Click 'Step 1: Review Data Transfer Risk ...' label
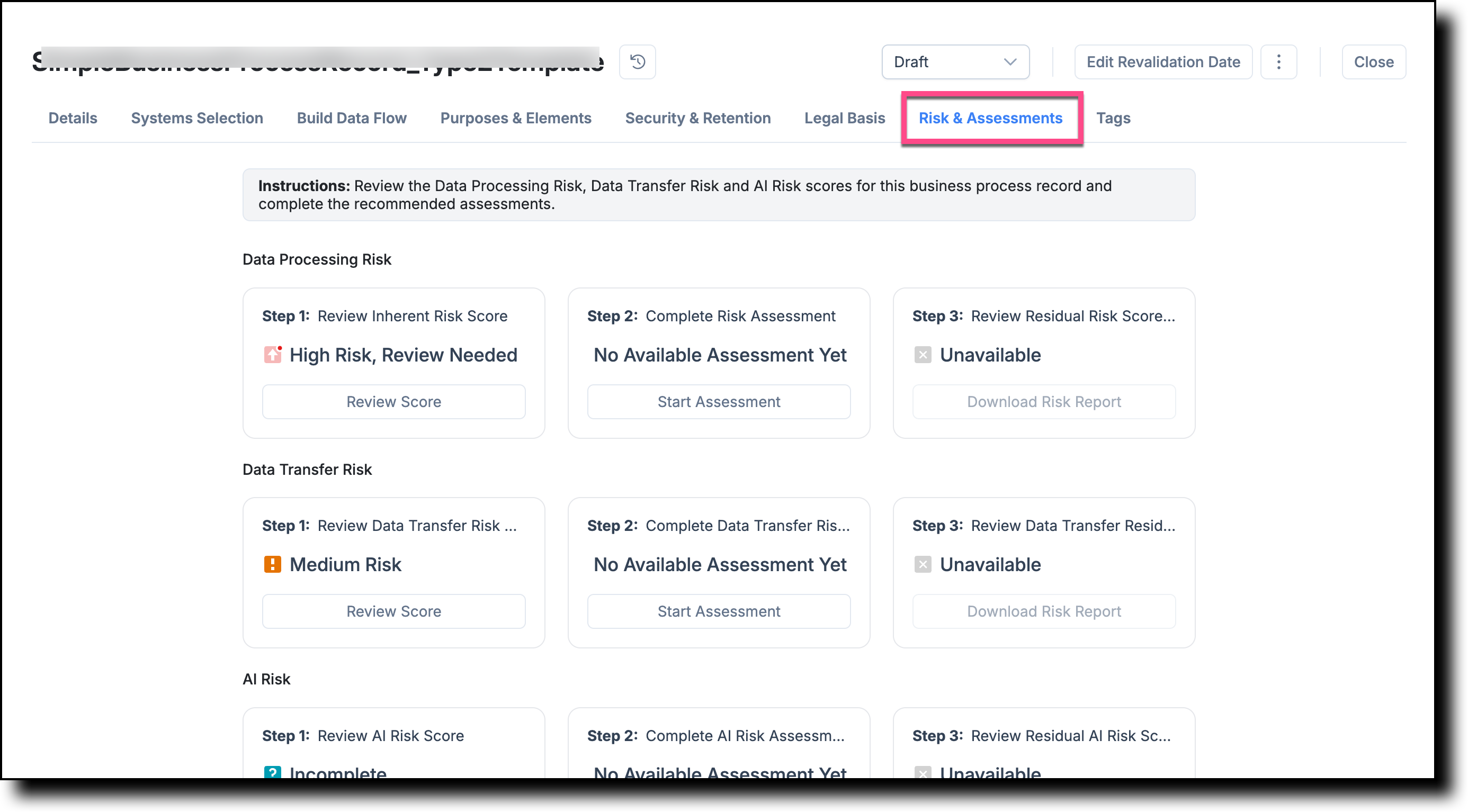The height and width of the screenshot is (812, 1468). [x=389, y=526]
